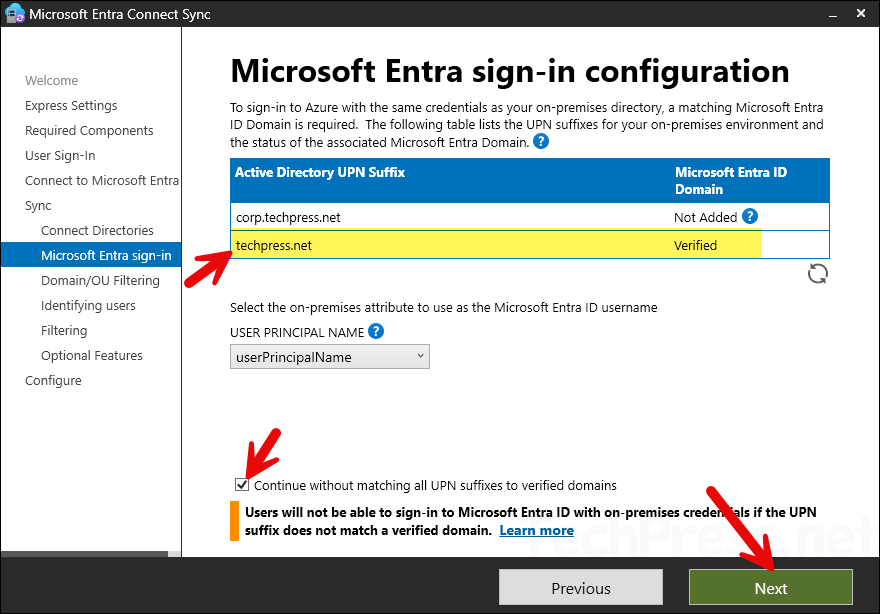Screen dimensions: 880x614
Task: Click the help icon beside USER PRINCIPAL NAME
Action: tap(376, 331)
